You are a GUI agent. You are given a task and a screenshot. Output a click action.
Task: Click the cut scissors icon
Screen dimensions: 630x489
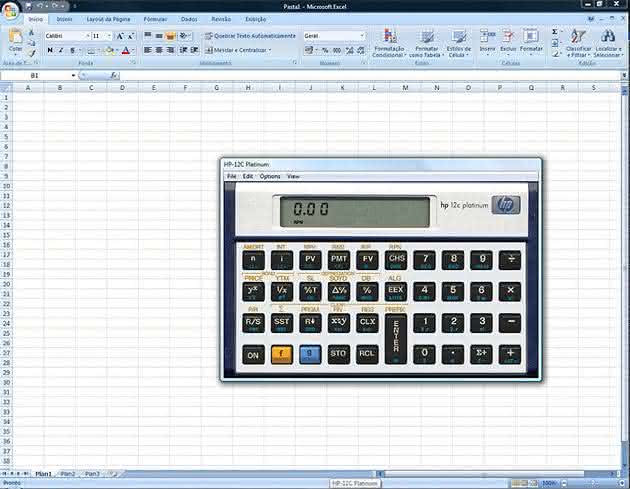31,33
